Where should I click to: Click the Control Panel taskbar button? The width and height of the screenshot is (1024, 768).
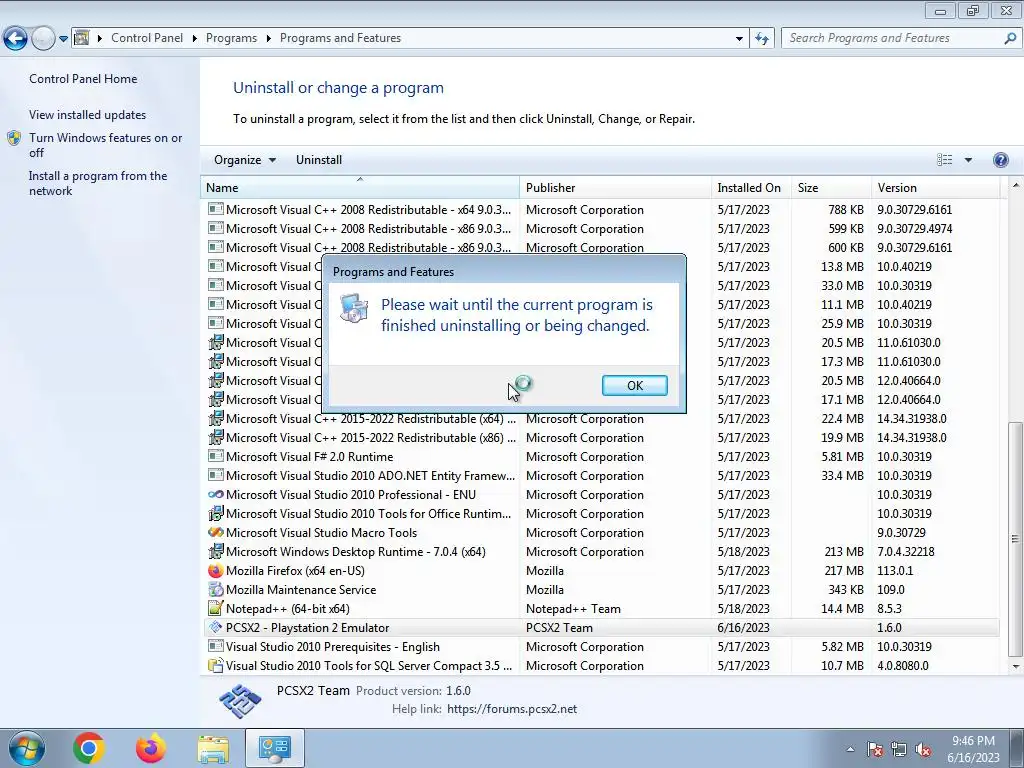[274, 748]
